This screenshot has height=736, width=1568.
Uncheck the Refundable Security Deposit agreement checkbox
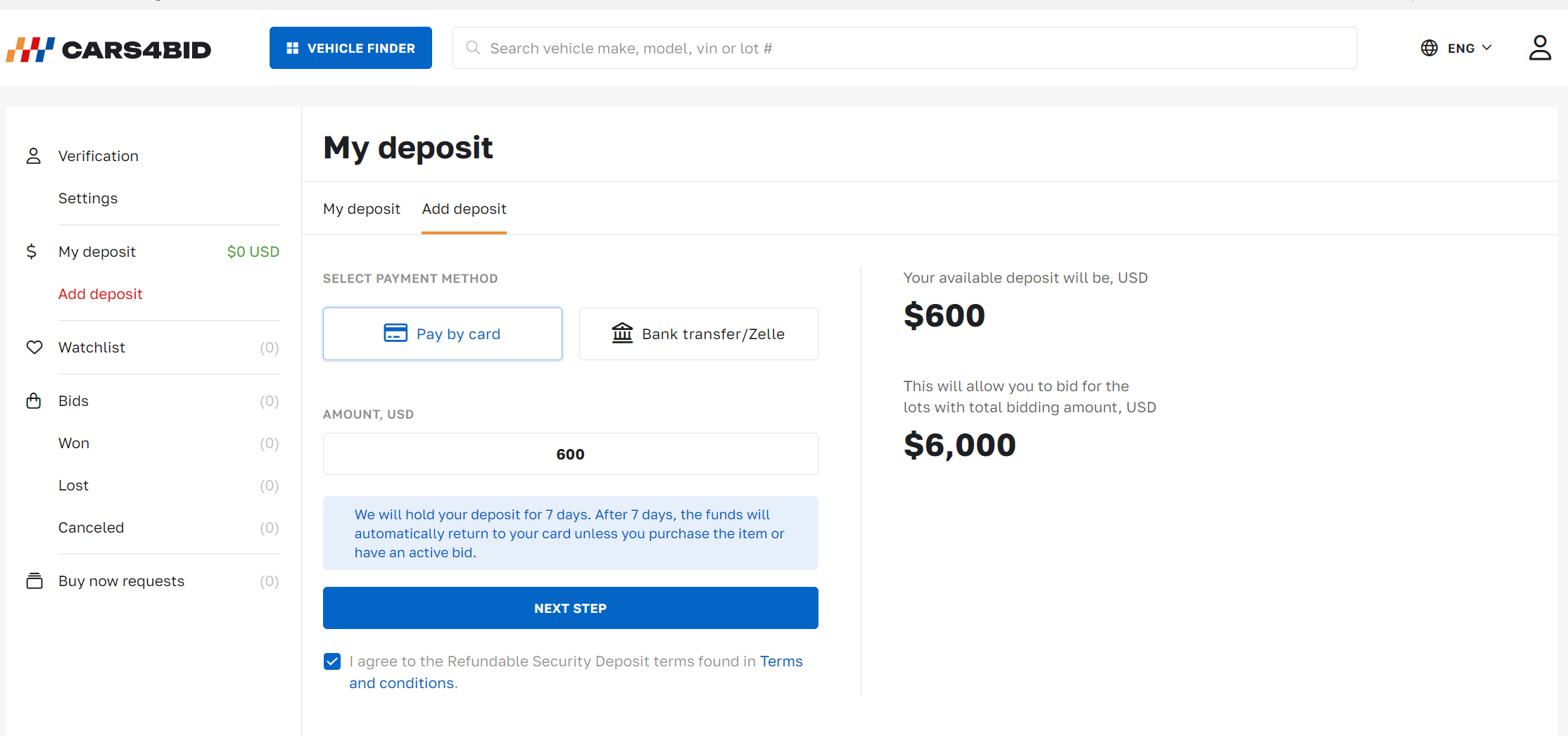332,661
